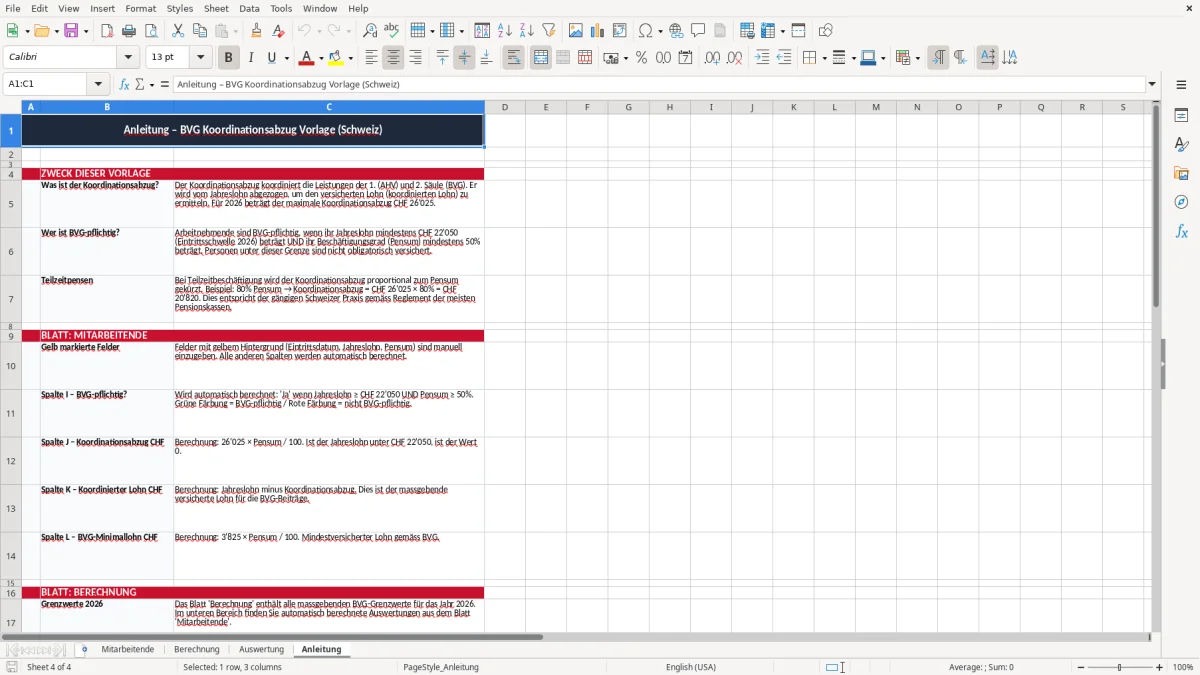Click the Export as PDF icon

(x=107, y=31)
